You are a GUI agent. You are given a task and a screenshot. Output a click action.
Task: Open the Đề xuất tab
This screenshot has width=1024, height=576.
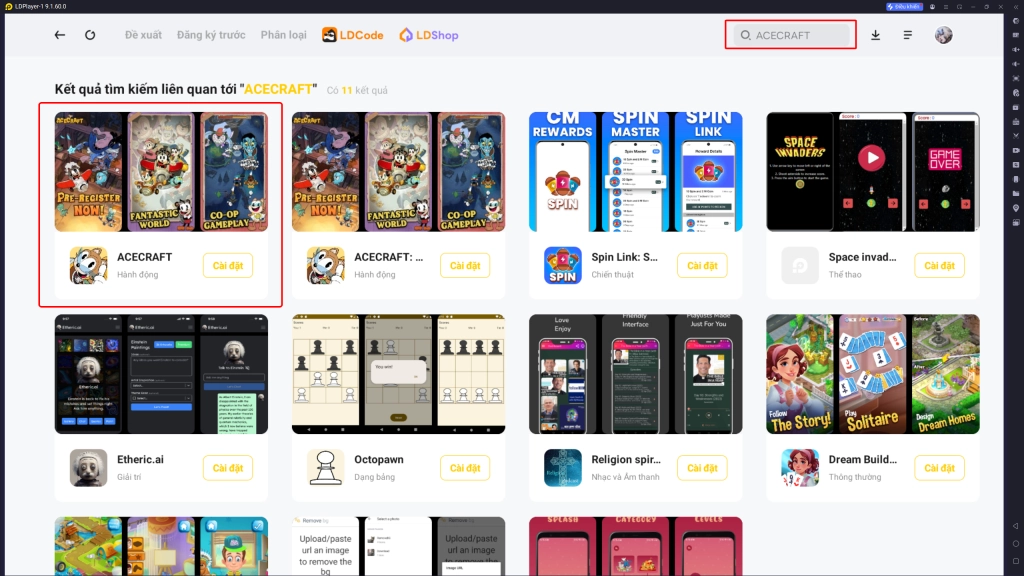click(143, 35)
